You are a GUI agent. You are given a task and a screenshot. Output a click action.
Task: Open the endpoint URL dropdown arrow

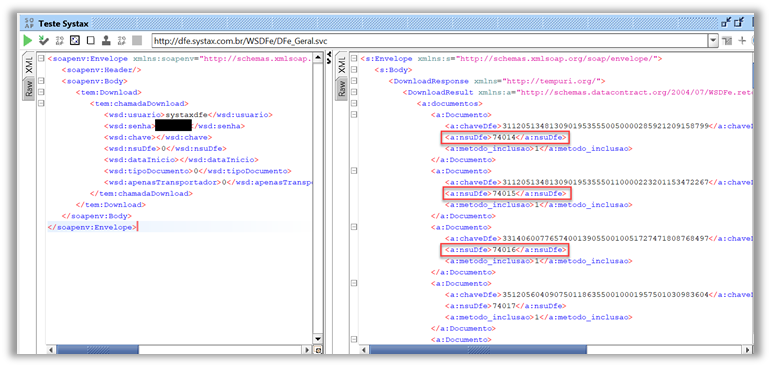(713, 41)
